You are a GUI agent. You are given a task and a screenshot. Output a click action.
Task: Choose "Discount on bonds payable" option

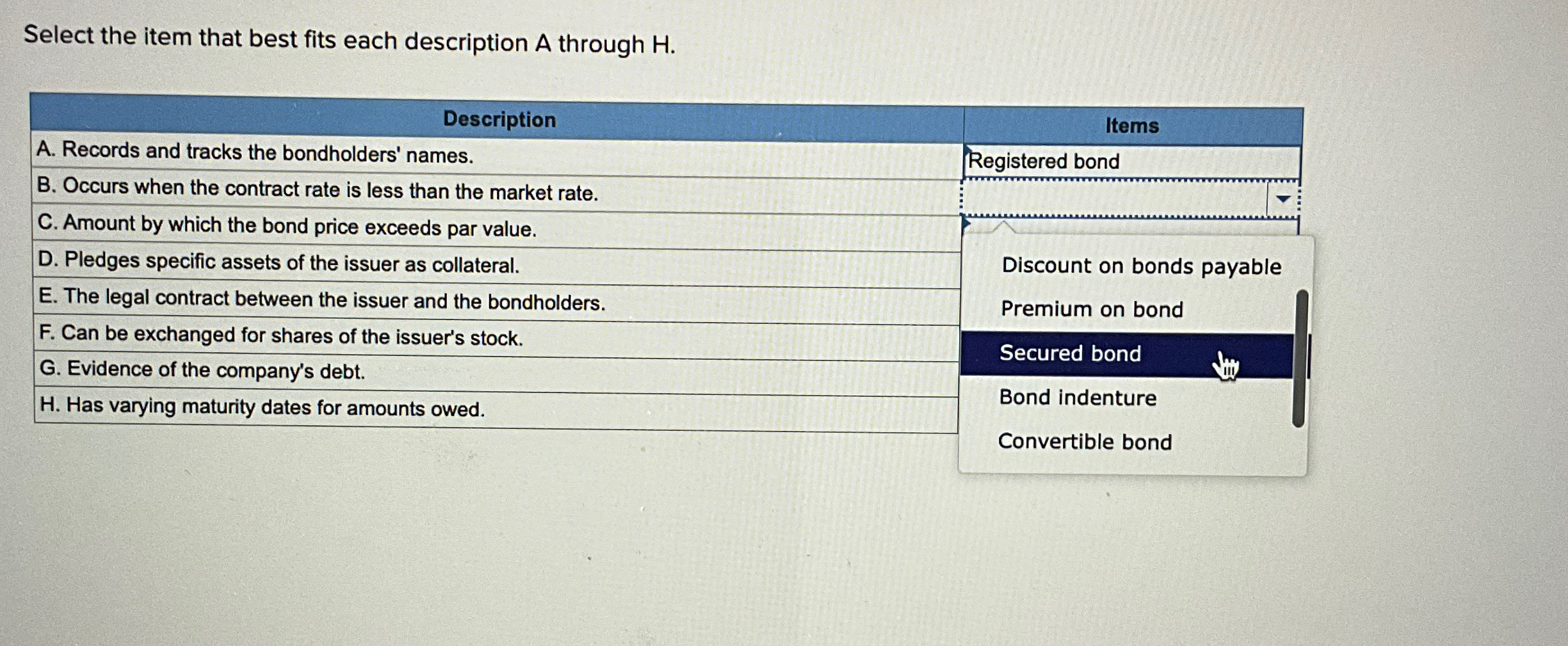[1141, 265]
